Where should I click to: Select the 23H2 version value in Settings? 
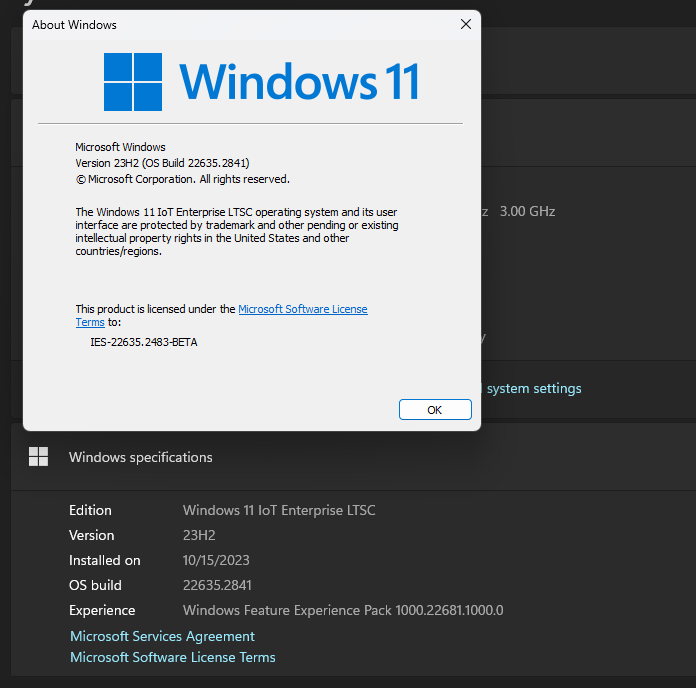pyautogui.click(x=199, y=535)
